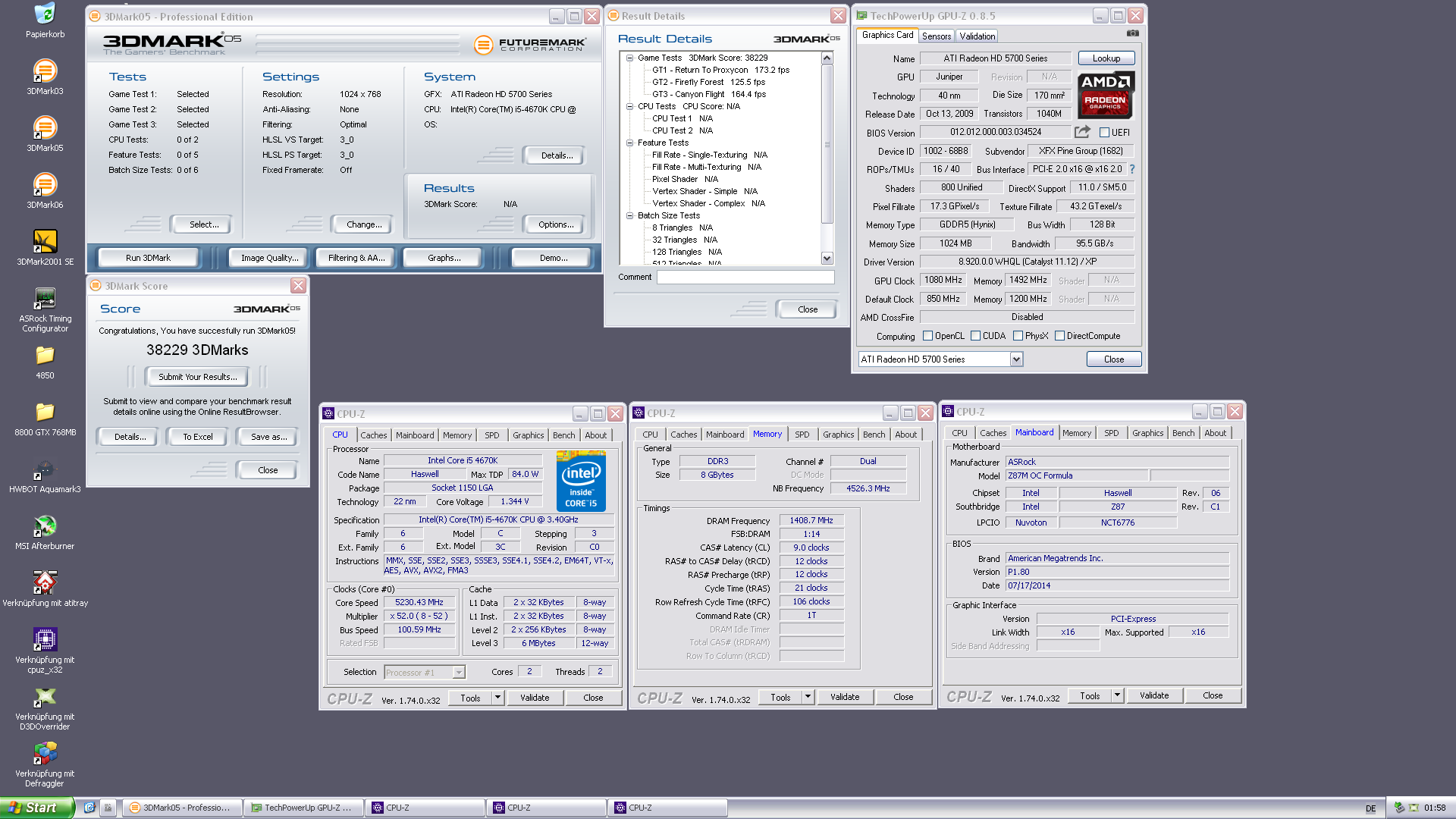Launch HWBOT Aquamark3 shortcut

click(45, 475)
